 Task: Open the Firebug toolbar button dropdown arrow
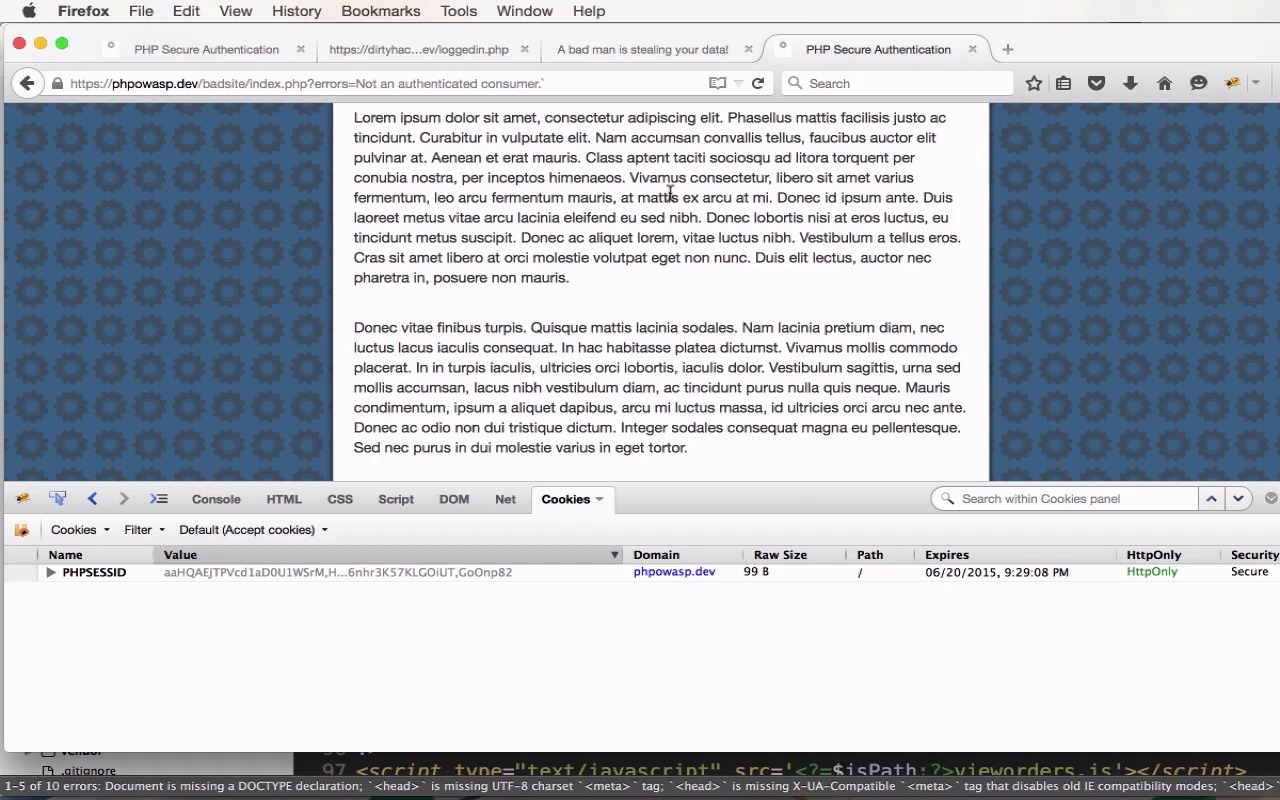[x=1256, y=84]
